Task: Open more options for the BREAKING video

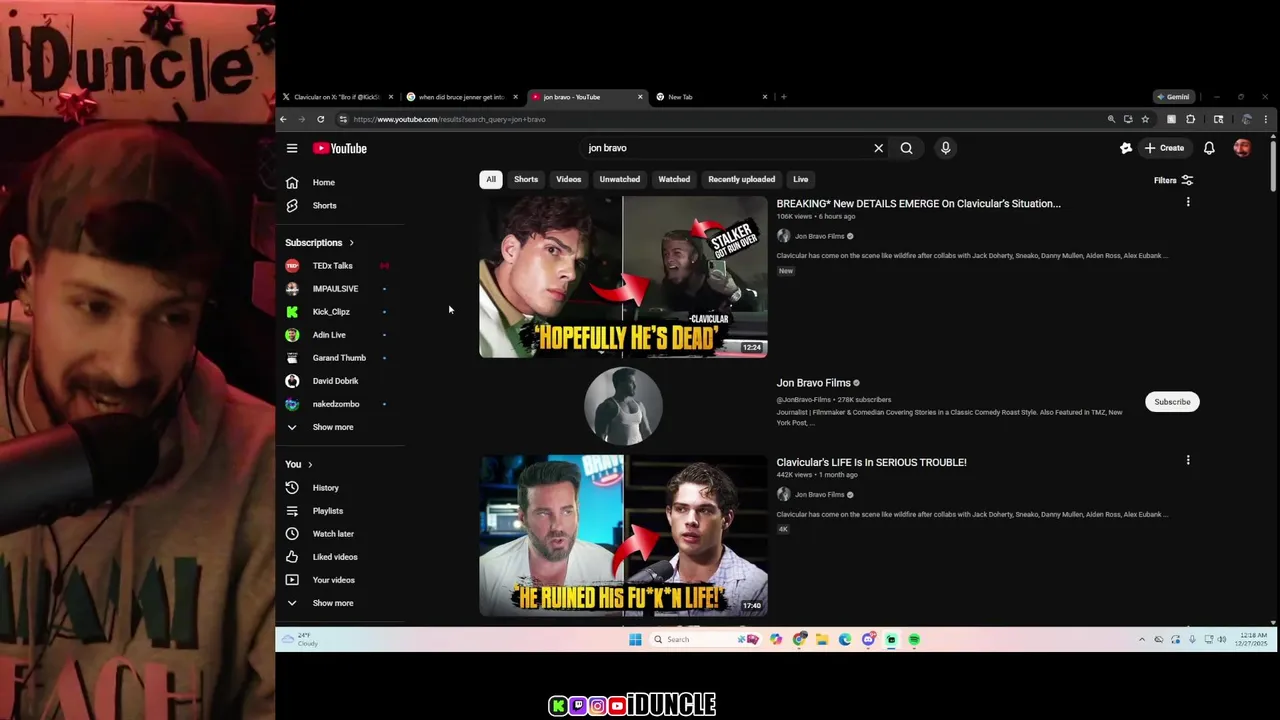Action: [1188, 202]
